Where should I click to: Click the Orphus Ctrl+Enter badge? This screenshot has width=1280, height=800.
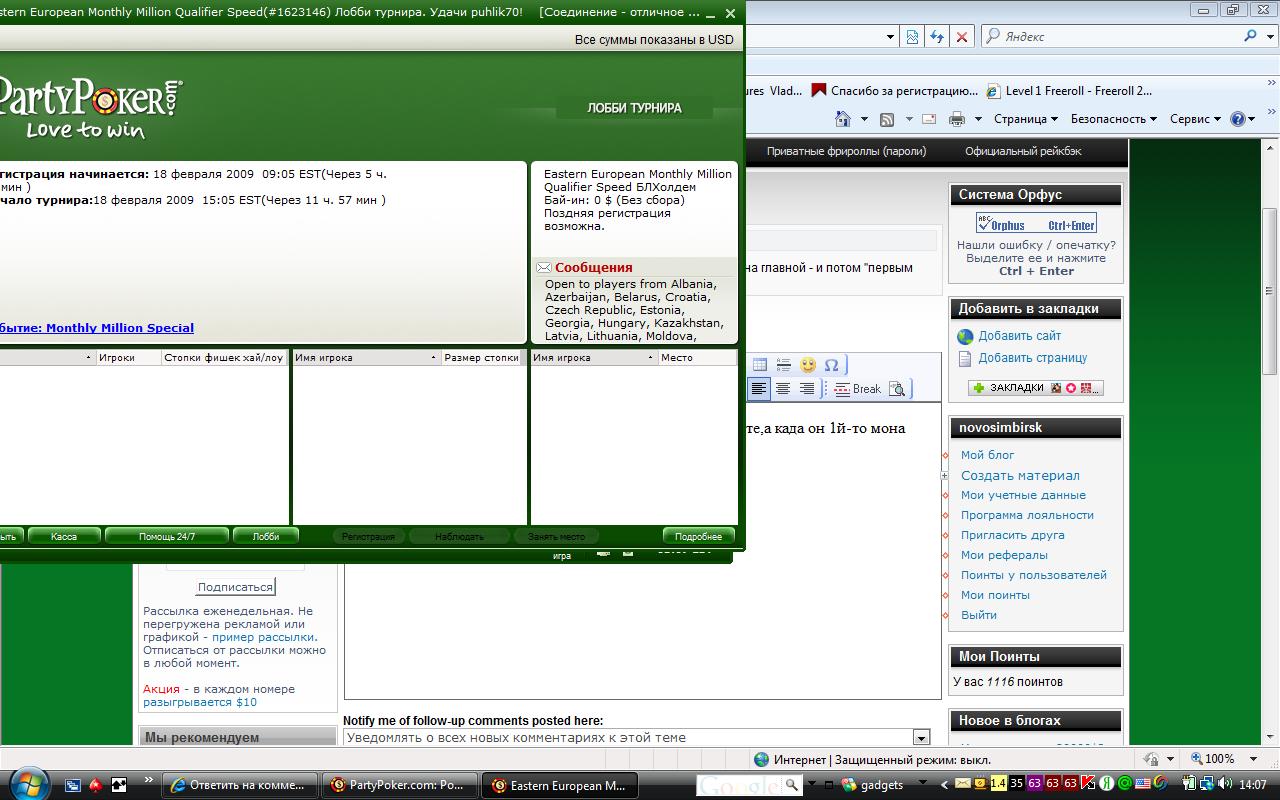1036,223
